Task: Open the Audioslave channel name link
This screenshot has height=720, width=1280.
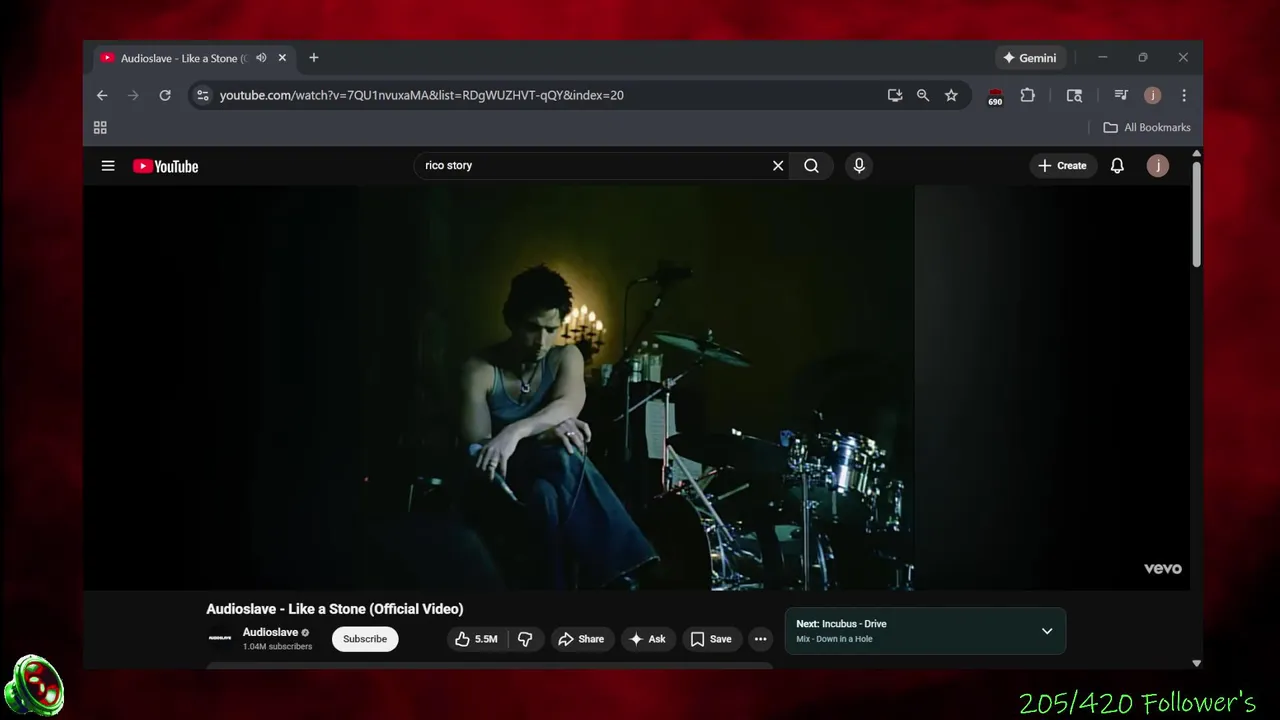Action: tap(270, 632)
